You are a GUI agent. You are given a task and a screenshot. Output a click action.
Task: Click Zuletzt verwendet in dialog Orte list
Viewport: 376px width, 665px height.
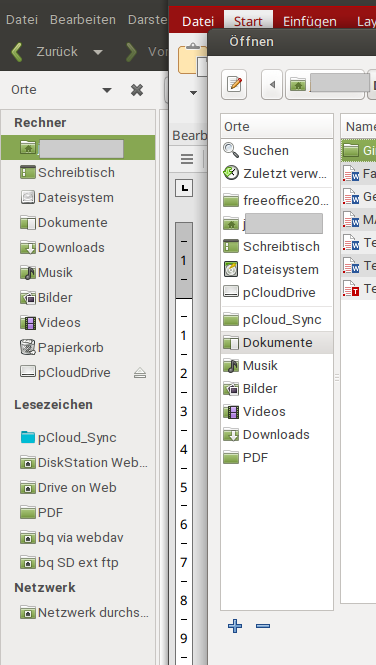click(x=277, y=173)
